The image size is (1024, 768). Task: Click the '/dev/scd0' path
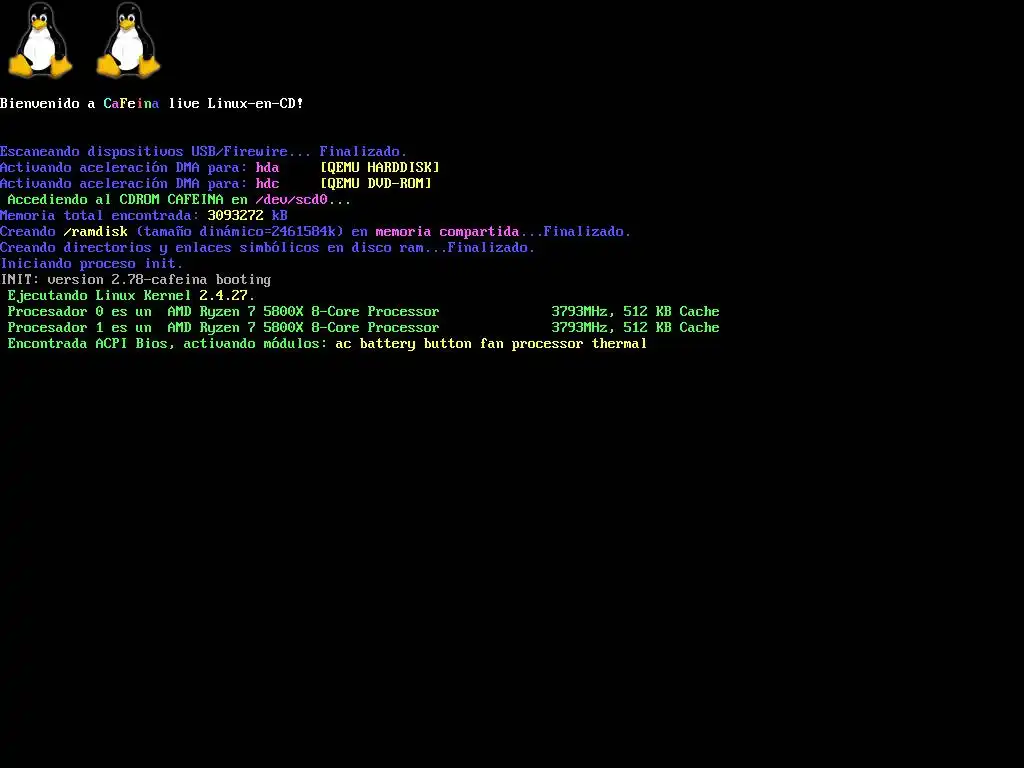[291, 199]
